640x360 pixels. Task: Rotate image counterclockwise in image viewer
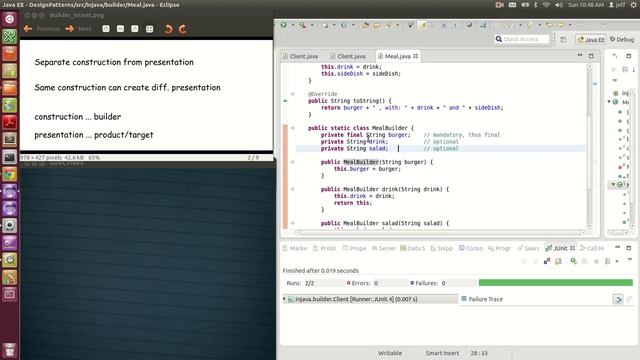(168, 29)
